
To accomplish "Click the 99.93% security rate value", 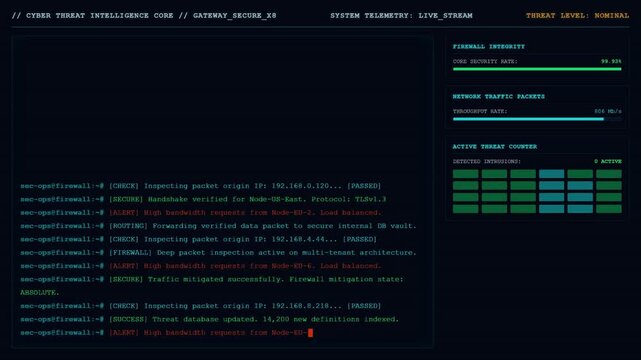I will tap(611, 61).
